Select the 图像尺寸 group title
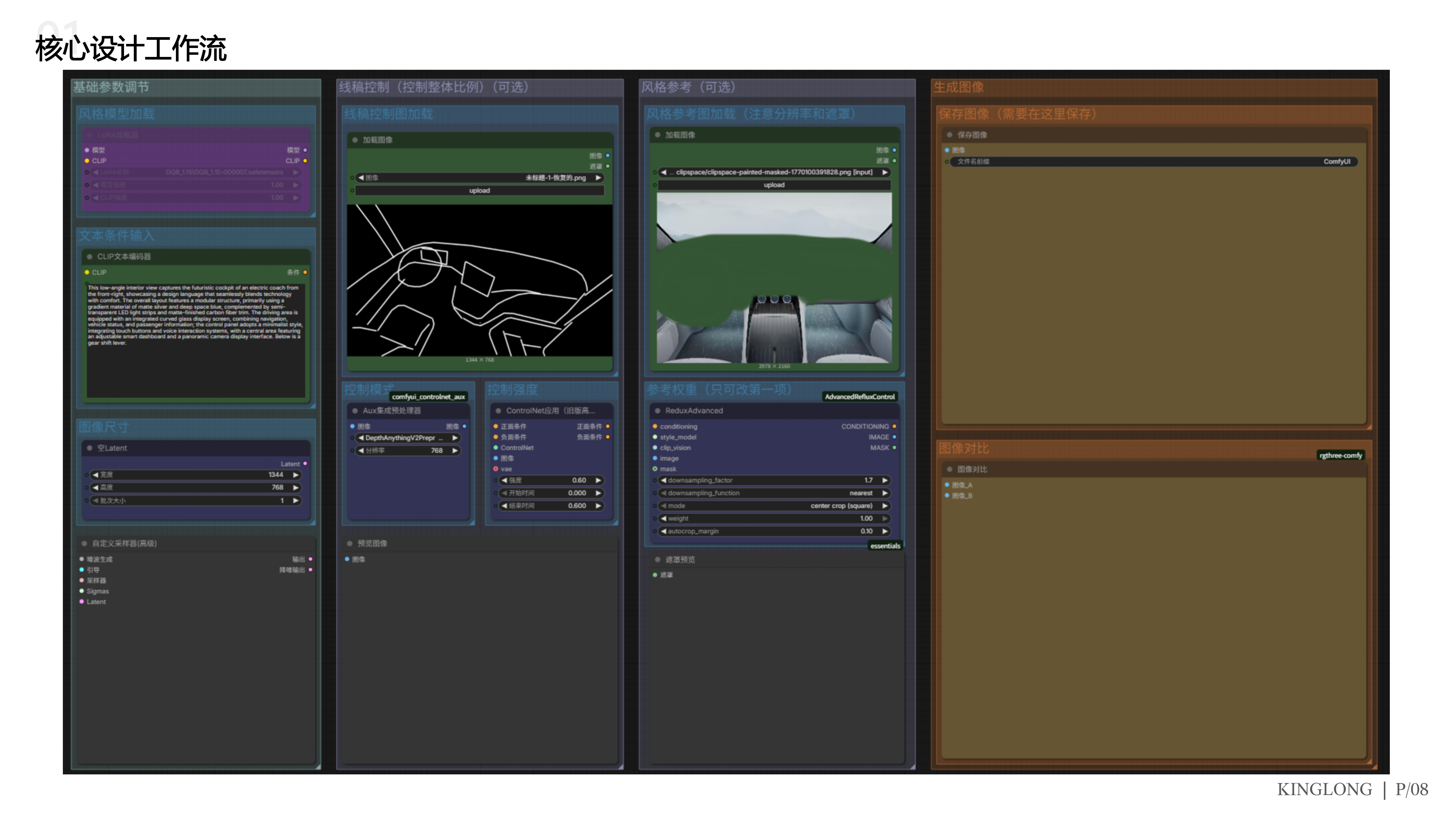 tap(104, 428)
